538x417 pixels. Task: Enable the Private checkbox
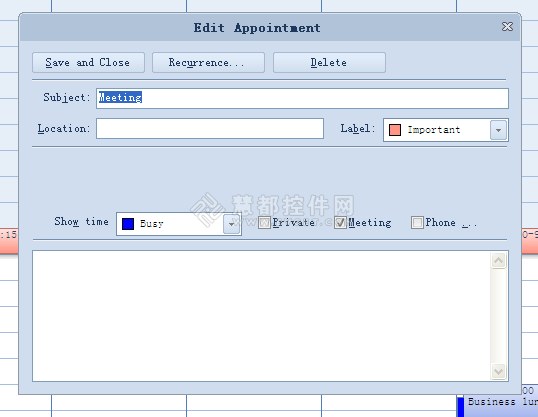(x=264, y=223)
